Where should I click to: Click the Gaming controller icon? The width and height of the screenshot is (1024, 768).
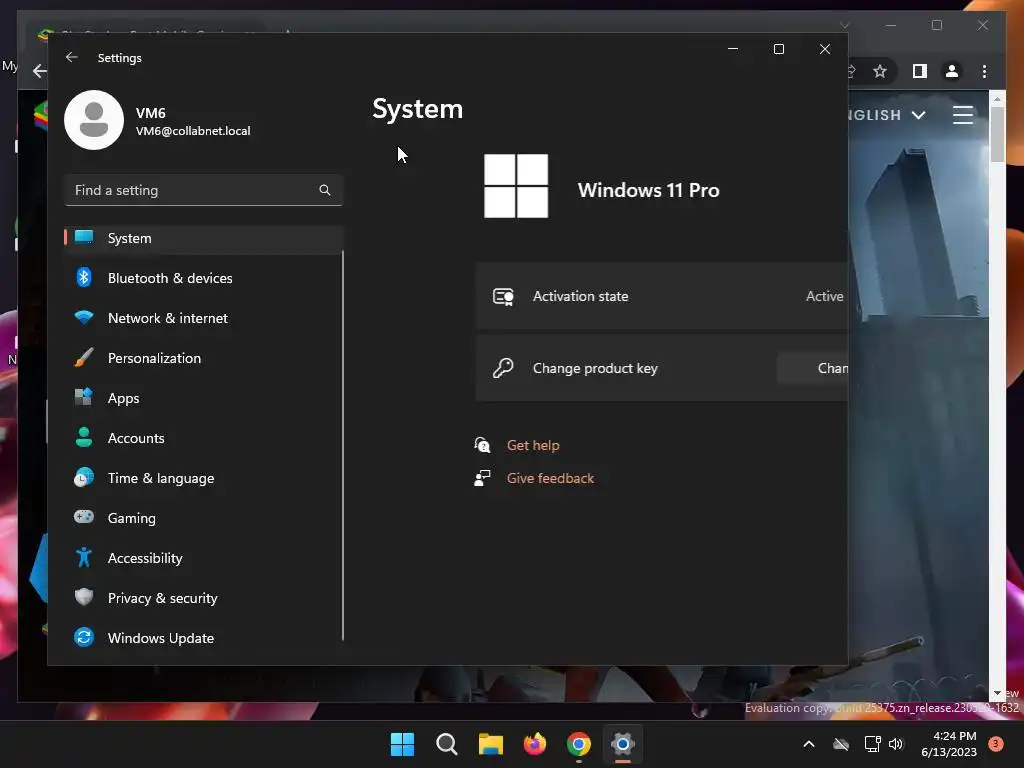click(84, 517)
